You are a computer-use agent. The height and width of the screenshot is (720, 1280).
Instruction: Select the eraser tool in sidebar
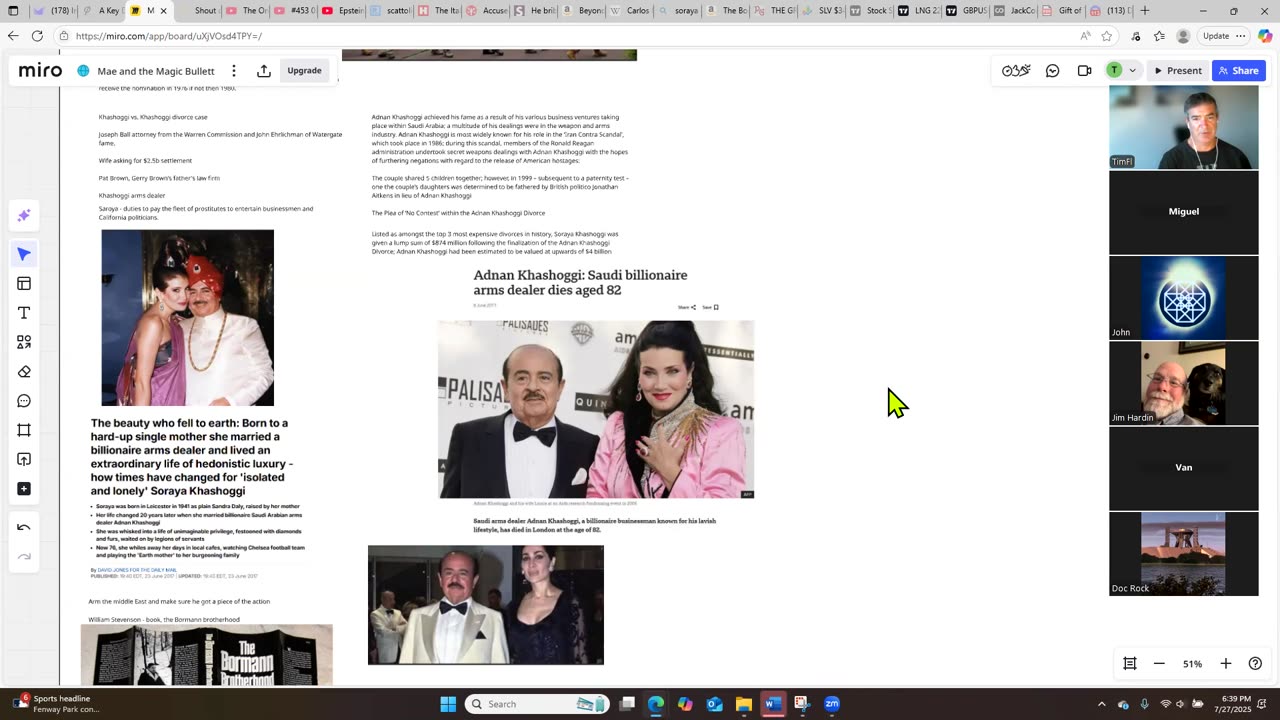click(x=24, y=372)
